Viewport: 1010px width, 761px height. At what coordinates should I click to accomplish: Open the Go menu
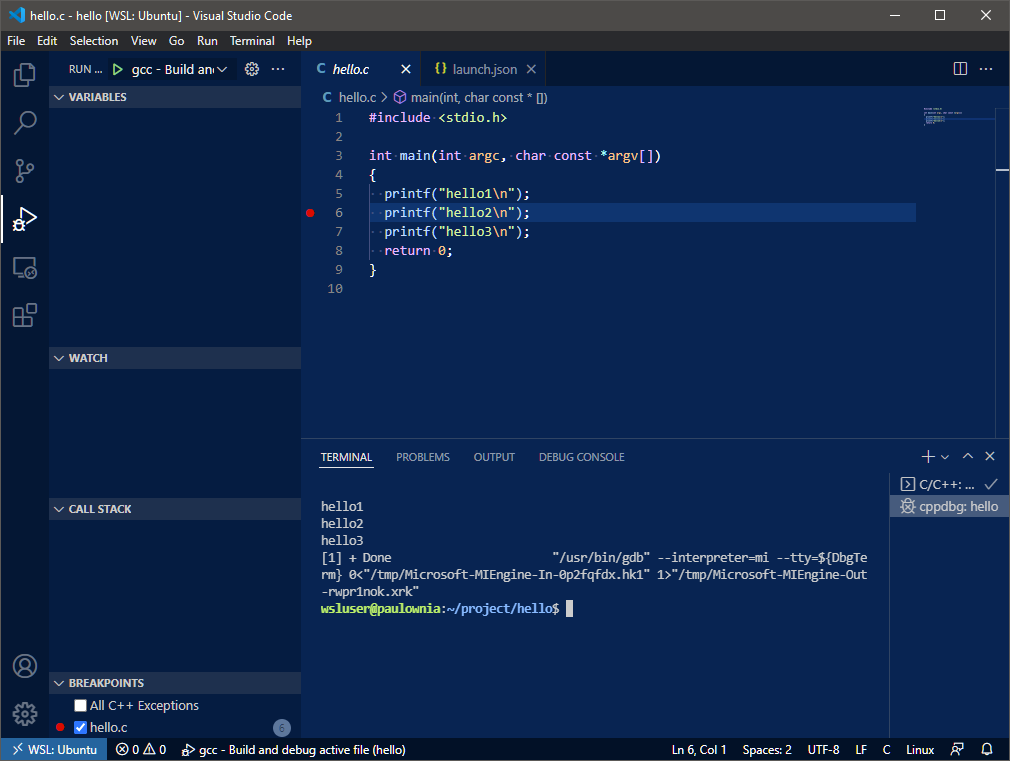tap(176, 41)
